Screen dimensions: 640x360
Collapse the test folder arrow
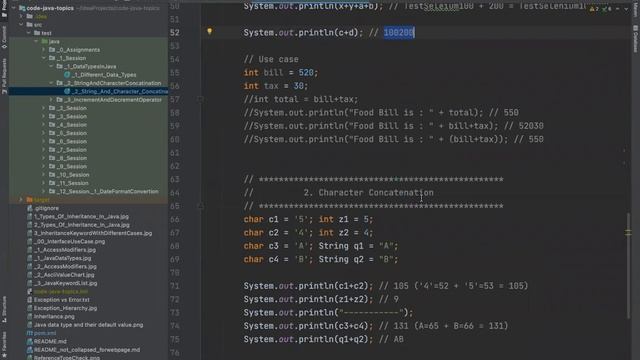(29, 33)
